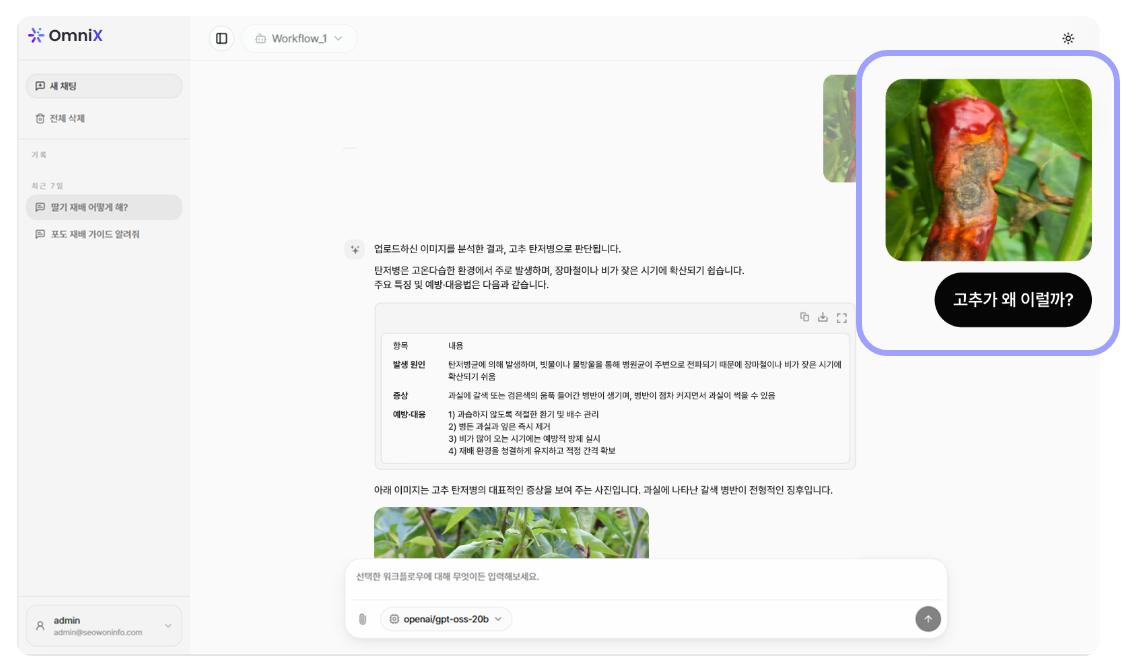Focus the workflow message input field
Screen dimensions: 1136x672
click(646, 578)
